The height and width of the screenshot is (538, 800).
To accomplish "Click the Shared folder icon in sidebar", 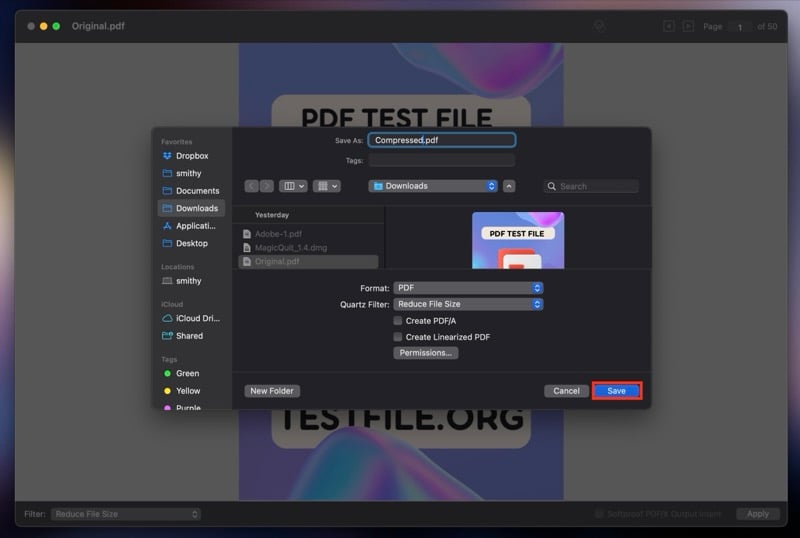I will coord(167,335).
